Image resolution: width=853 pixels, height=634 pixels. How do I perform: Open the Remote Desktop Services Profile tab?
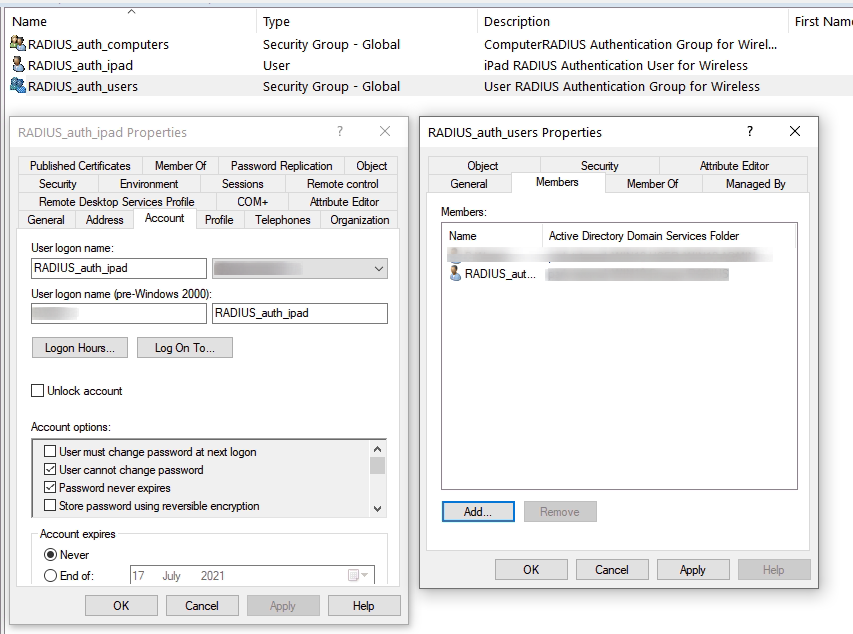tap(116, 201)
